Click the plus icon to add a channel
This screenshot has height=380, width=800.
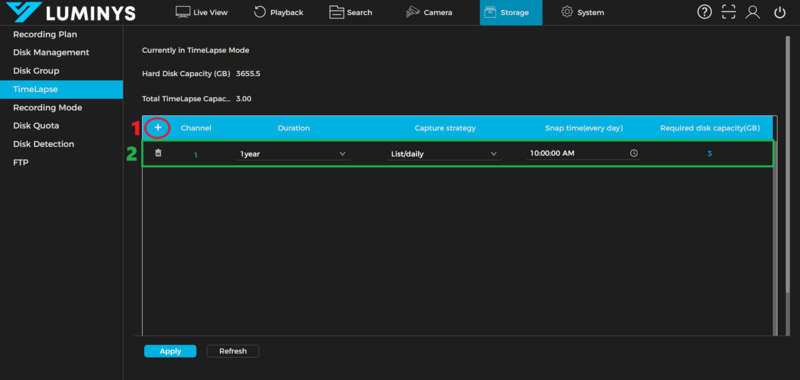tap(158, 128)
